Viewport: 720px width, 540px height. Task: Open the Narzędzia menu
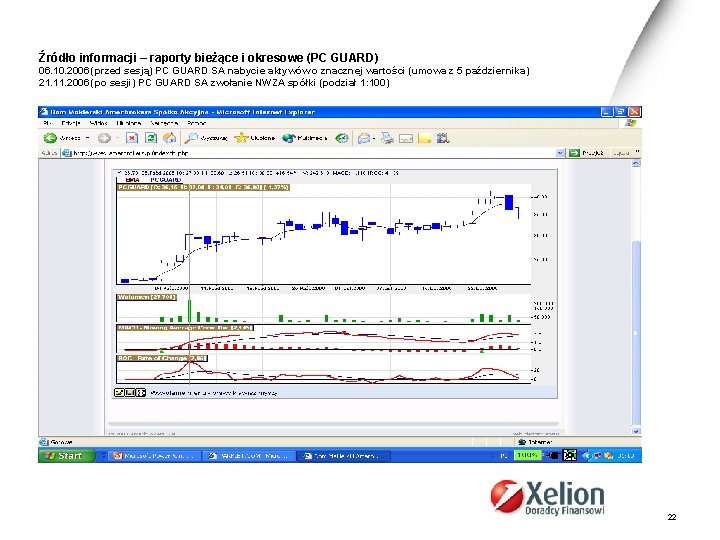tap(164, 123)
